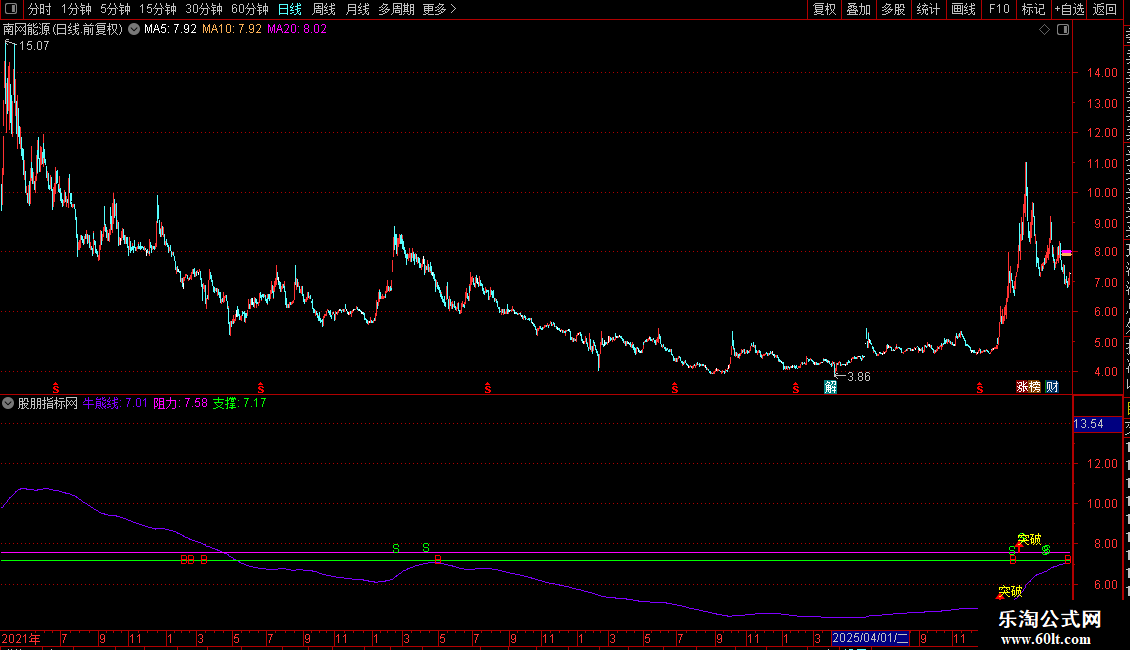
Task: Click the 股朋指标网 indicator name
Action: 48,404
